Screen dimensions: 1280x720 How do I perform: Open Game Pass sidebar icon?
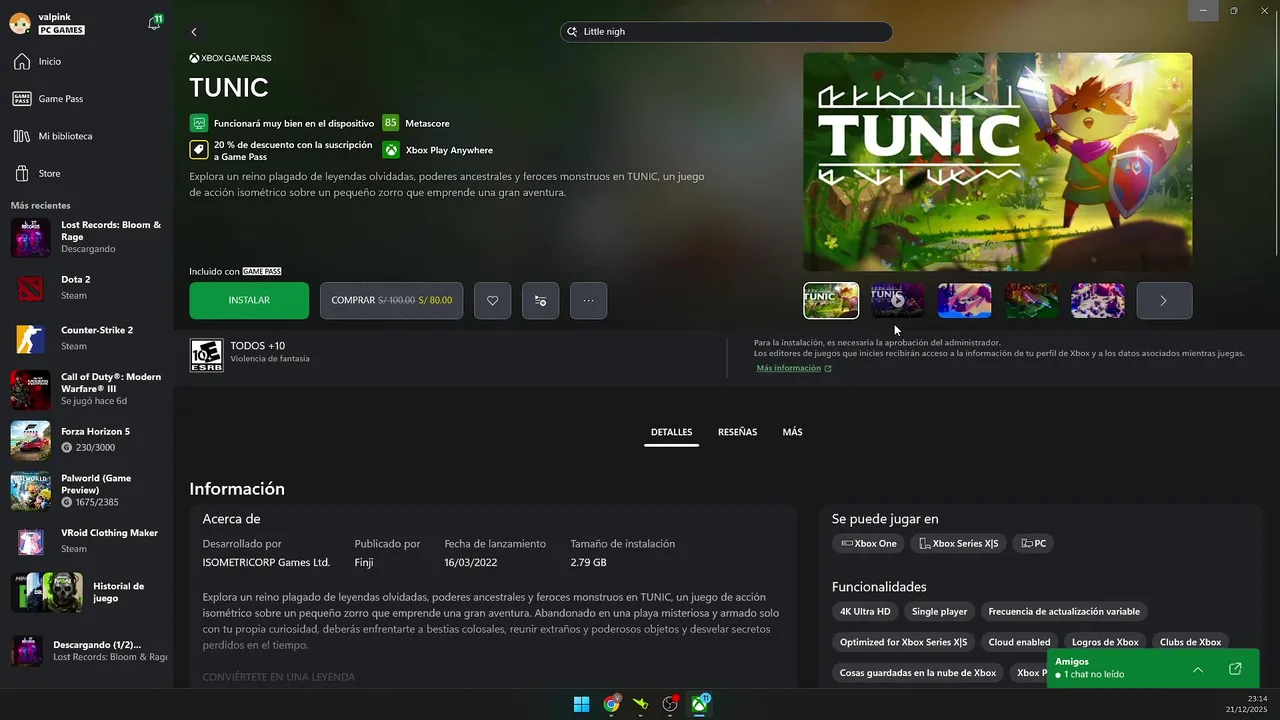[x=21, y=99]
